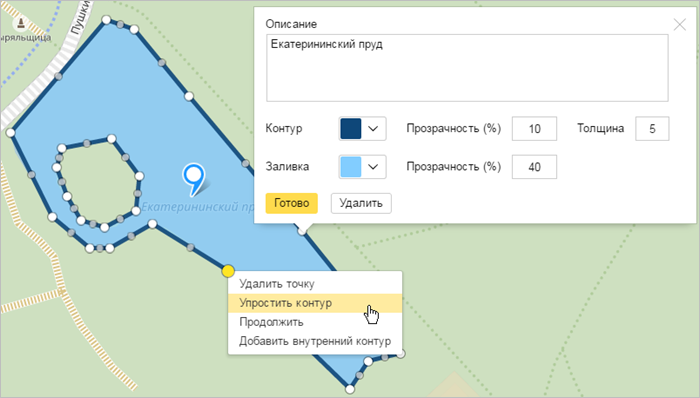This screenshot has height=398, width=700.
Task: Select Добавить внутренний контур option
Action: coord(315,341)
